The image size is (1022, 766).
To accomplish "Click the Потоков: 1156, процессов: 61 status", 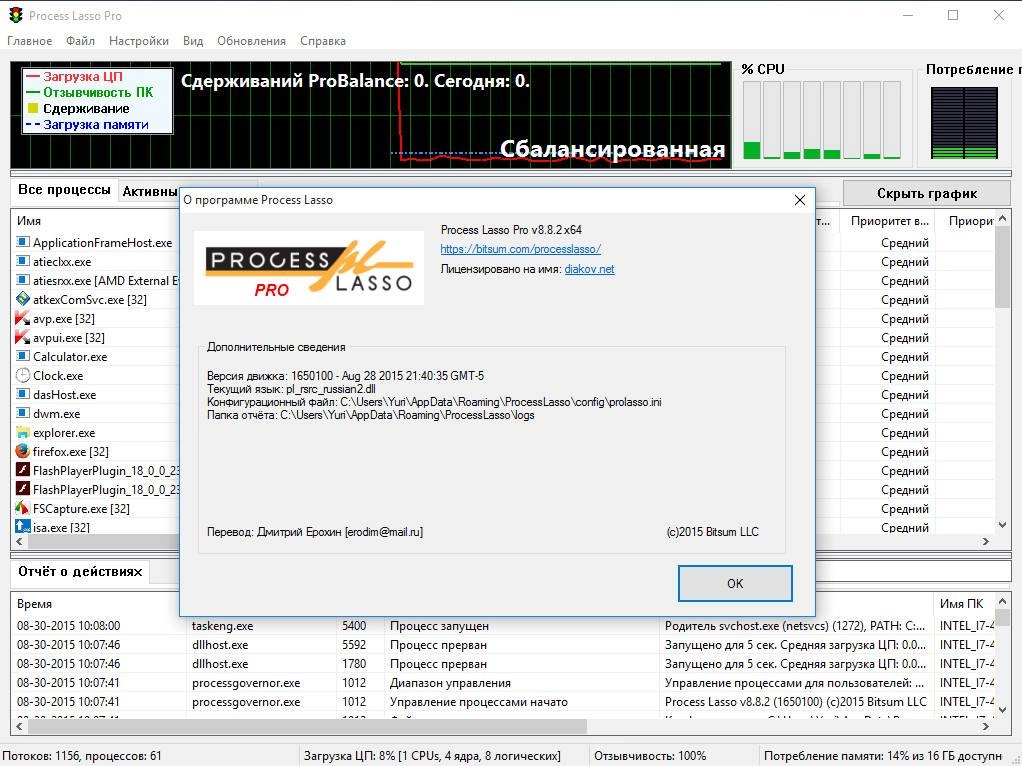I will point(82,756).
